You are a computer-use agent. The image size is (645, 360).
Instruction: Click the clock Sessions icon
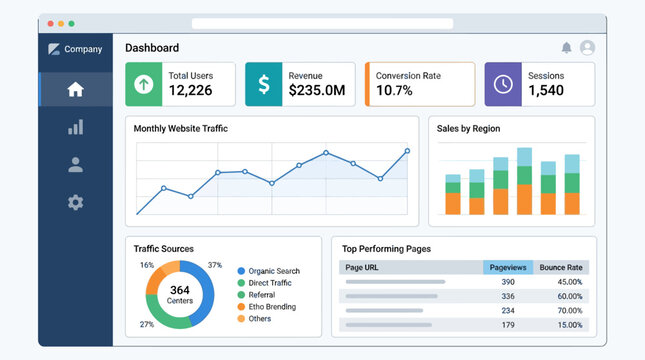click(503, 84)
